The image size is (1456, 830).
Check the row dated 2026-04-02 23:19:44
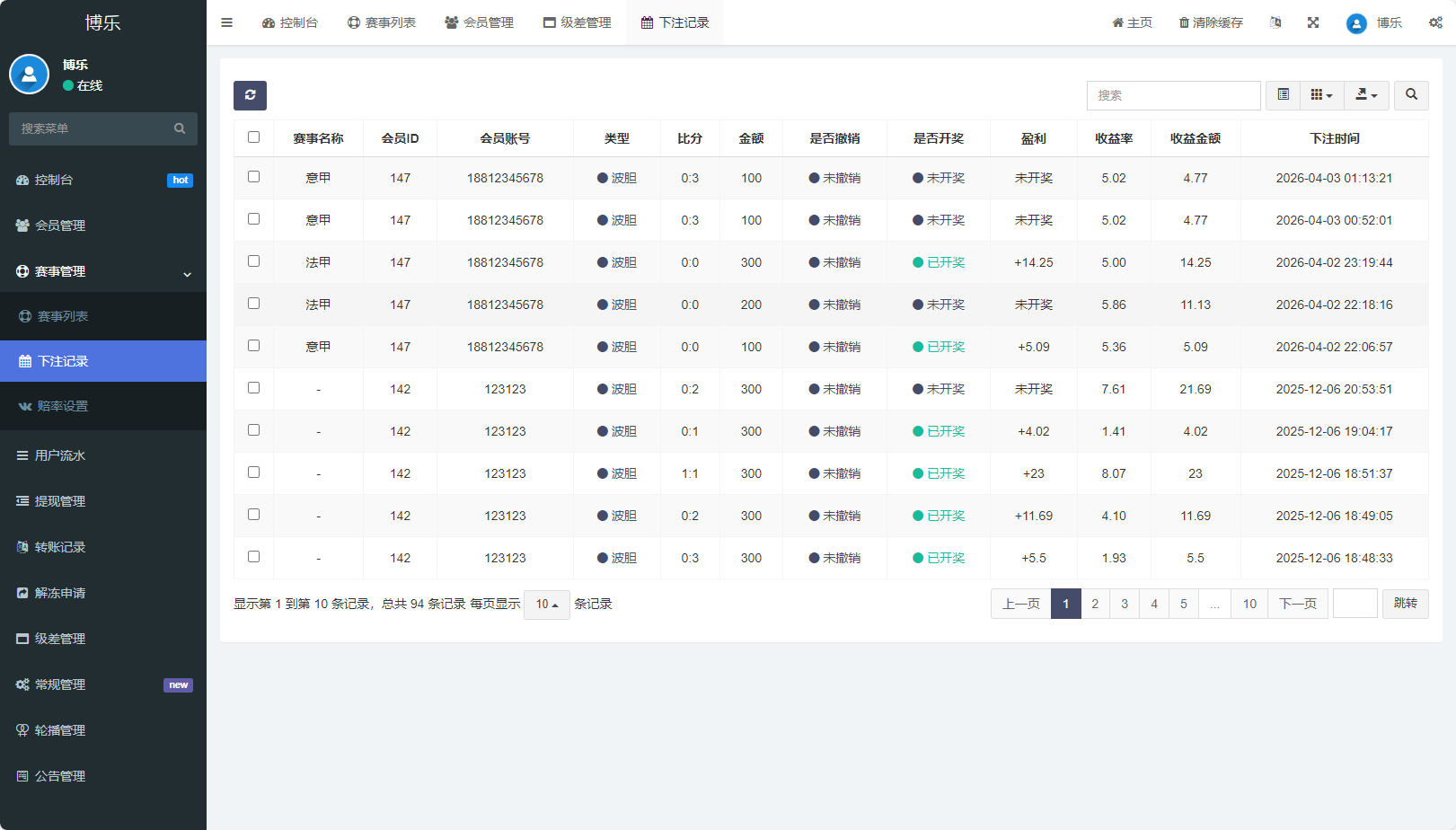tap(253, 261)
